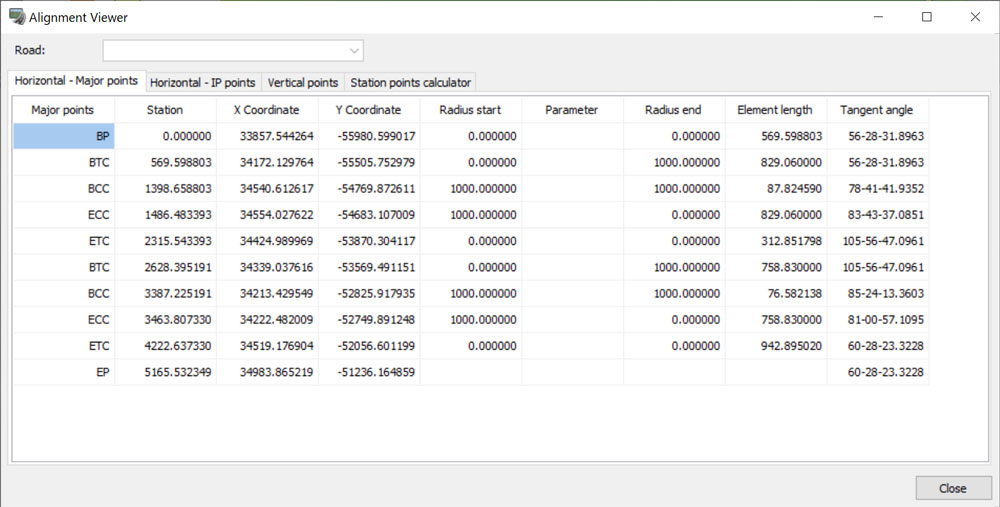Click Y coordinate -51236.164859
The width and height of the screenshot is (1000, 507).
coord(369,372)
